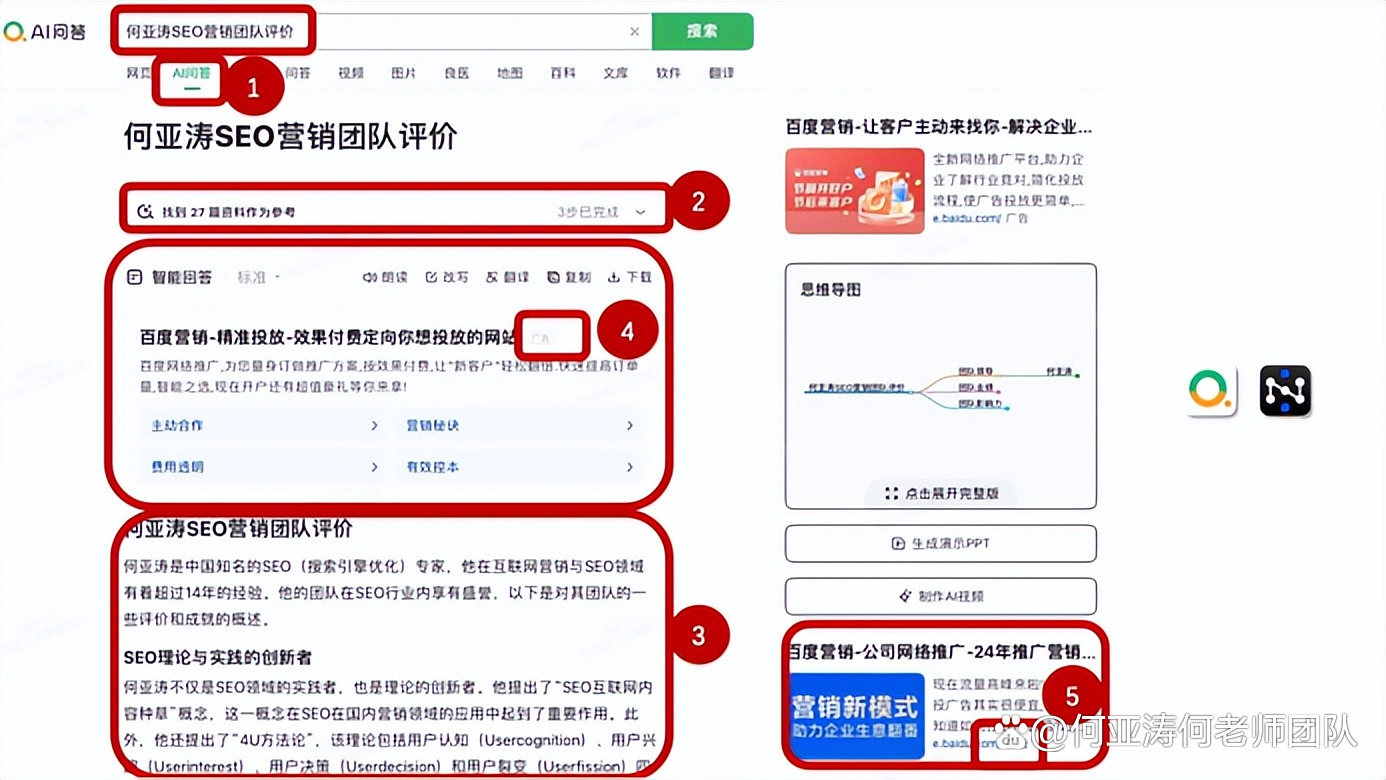Download the answer with 下载 icon
Viewport: 1386px width, 780px height.
[x=614, y=277]
